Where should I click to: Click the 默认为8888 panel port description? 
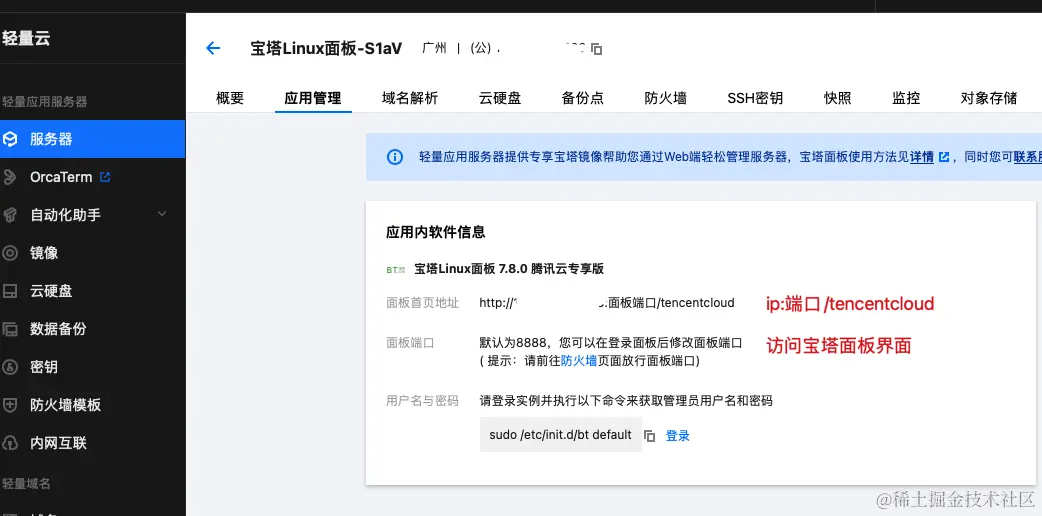610,343
